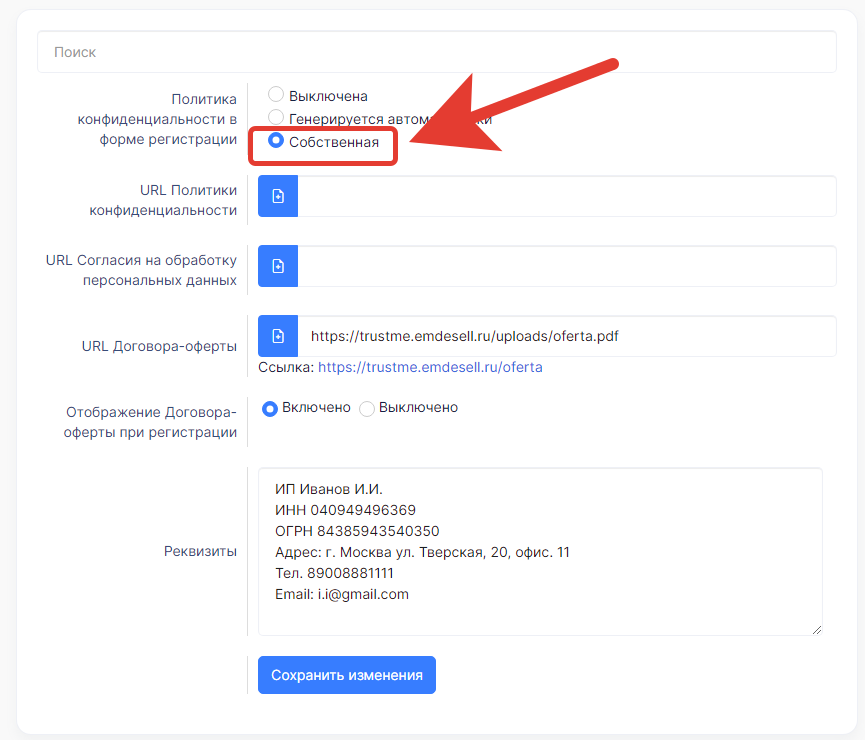Click the Адрес line in Реквизиты textarea
This screenshot has width=865, height=740.
(x=422, y=552)
